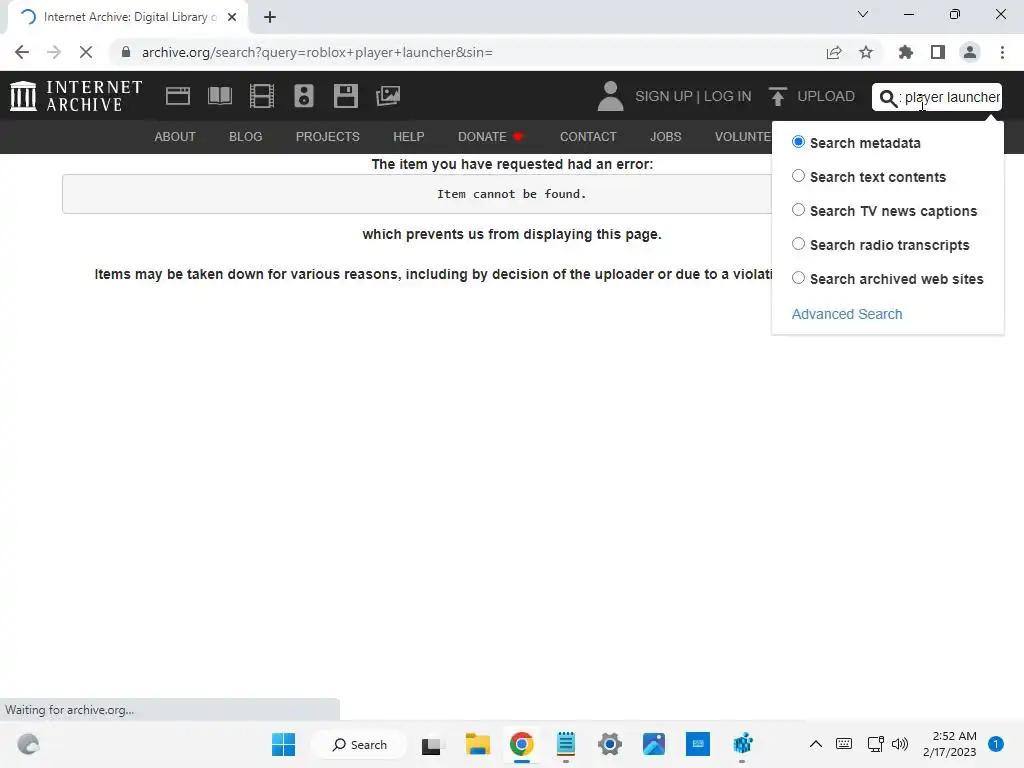Open the Software floppy disk icon
This screenshot has width=1024, height=768.
[345, 96]
